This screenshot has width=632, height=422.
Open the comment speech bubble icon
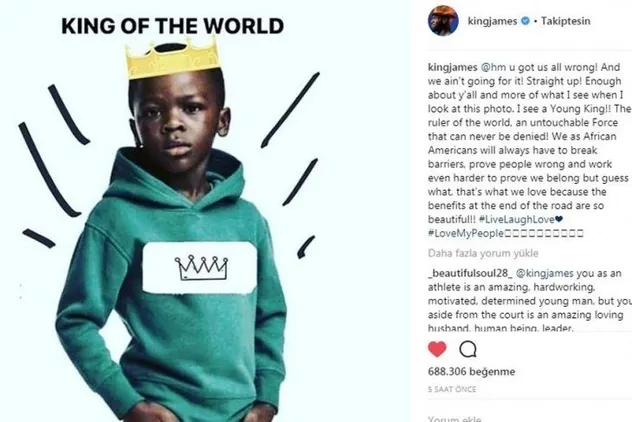click(x=468, y=349)
